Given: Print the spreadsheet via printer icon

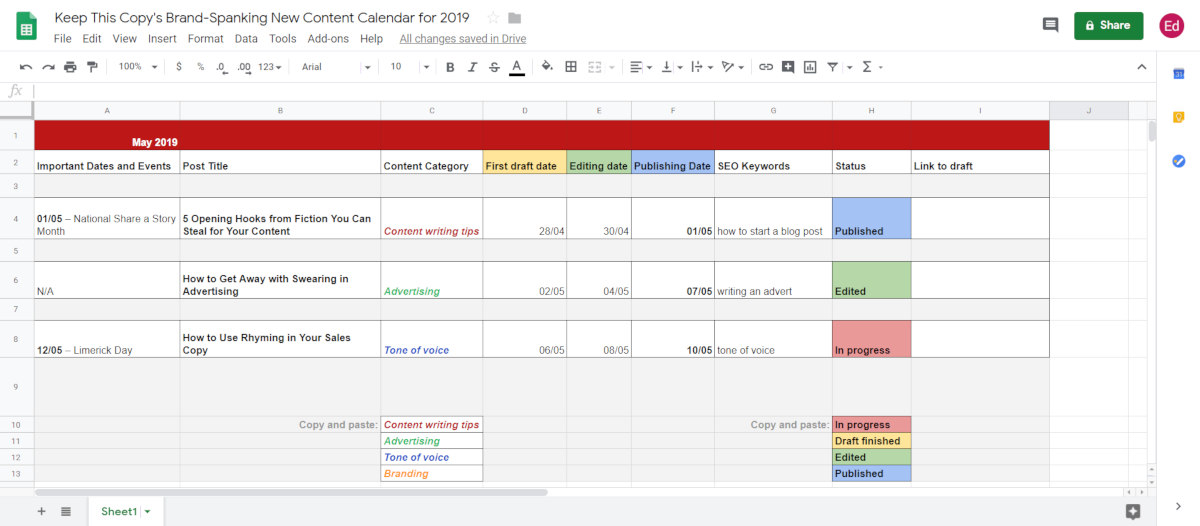Looking at the screenshot, I should pyautogui.click(x=70, y=67).
